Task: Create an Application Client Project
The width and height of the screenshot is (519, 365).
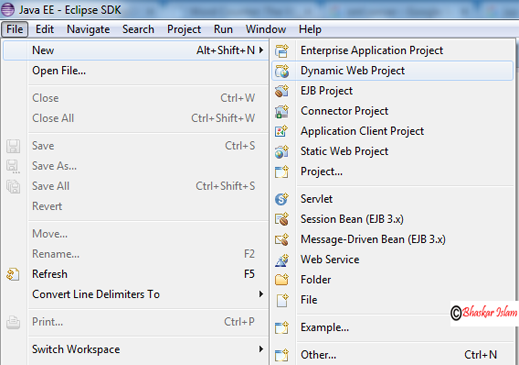Action: point(392,131)
